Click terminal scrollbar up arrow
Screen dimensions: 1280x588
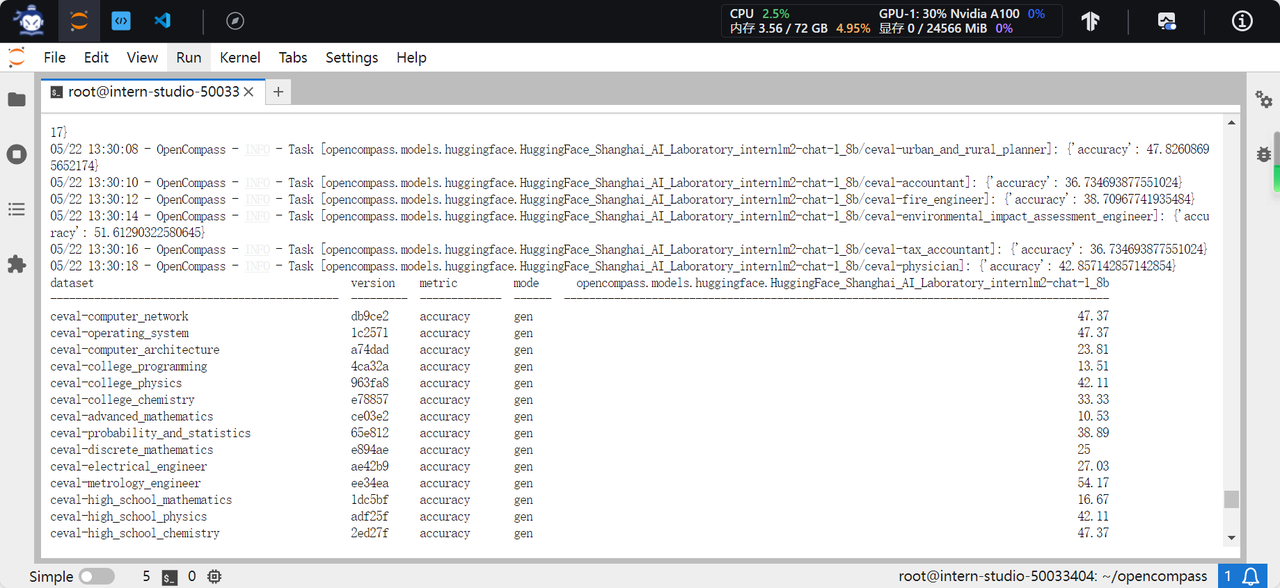[1231, 121]
